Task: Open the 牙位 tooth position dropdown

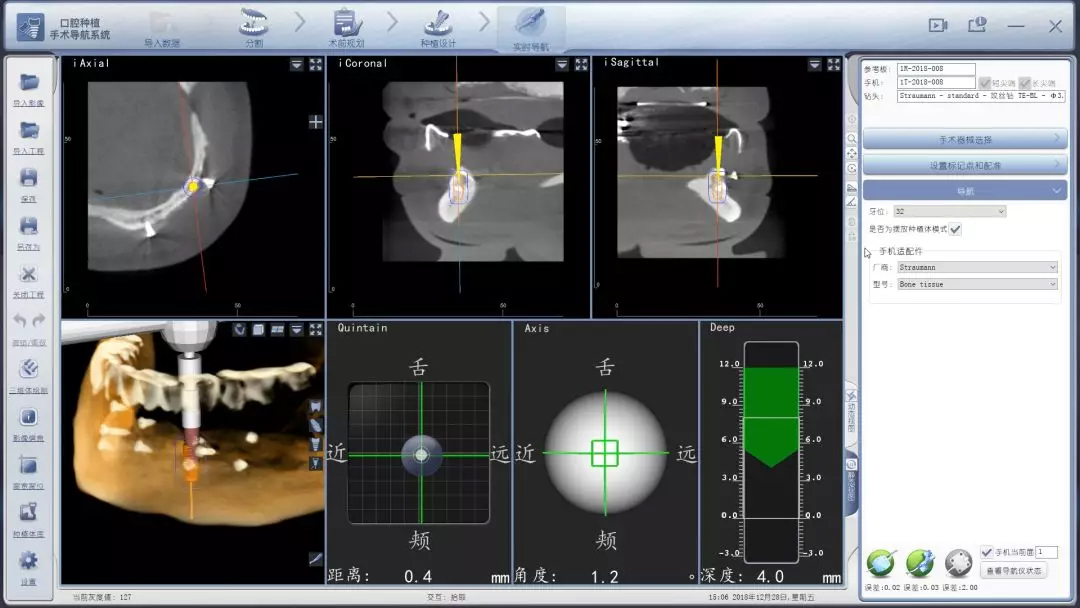Action: [950, 211]
